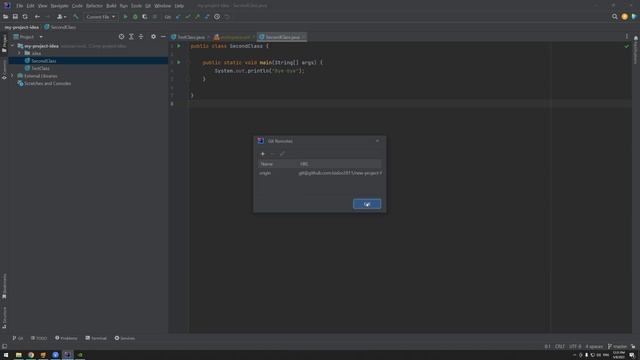This screenshot has height=360, width=640.
Task: Click the gutter run arrow beside main method
Action: pyautogui.click(x=179, y=62)
